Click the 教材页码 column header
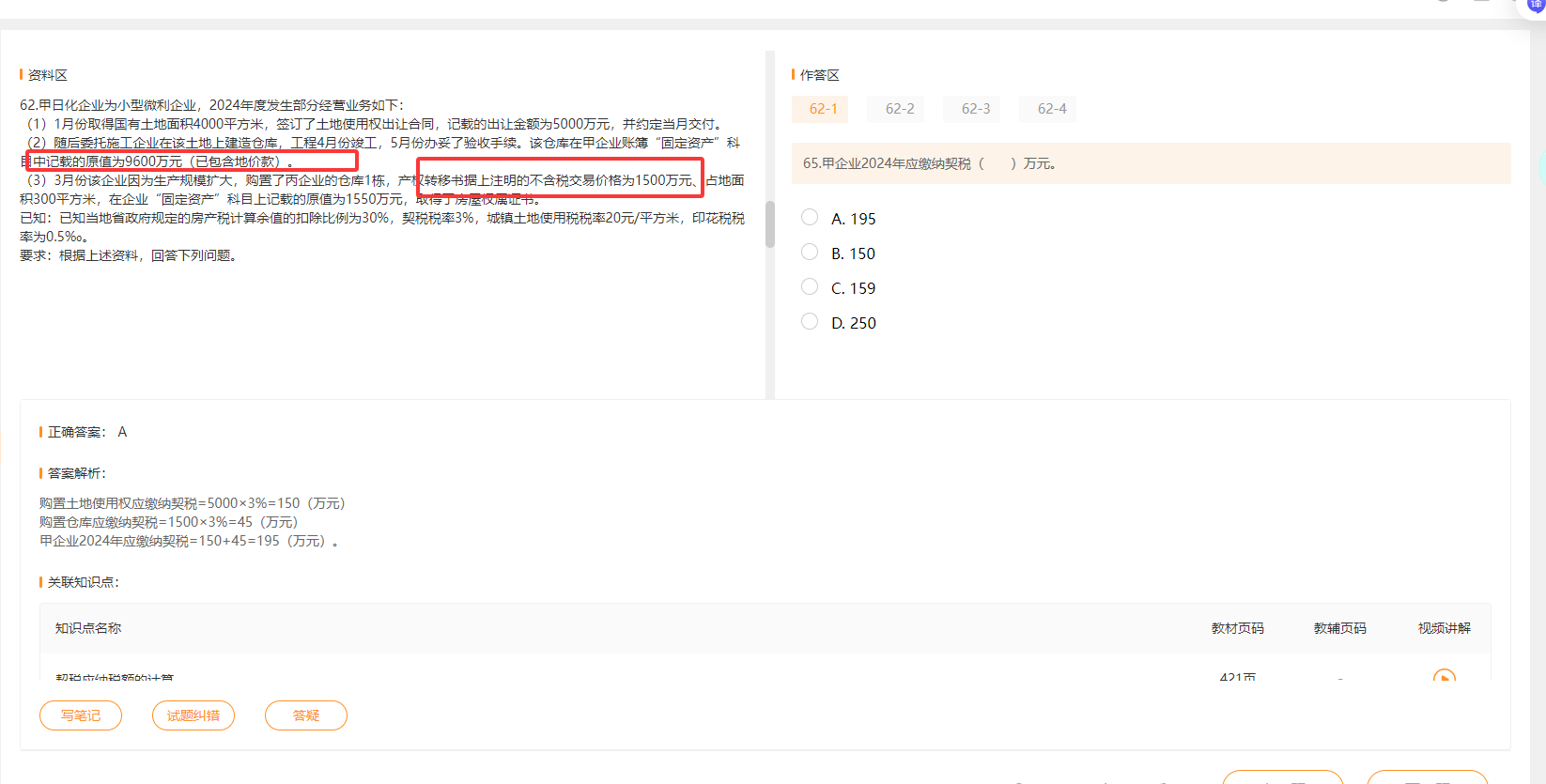1546x784 pixels. click(1237, 628)
